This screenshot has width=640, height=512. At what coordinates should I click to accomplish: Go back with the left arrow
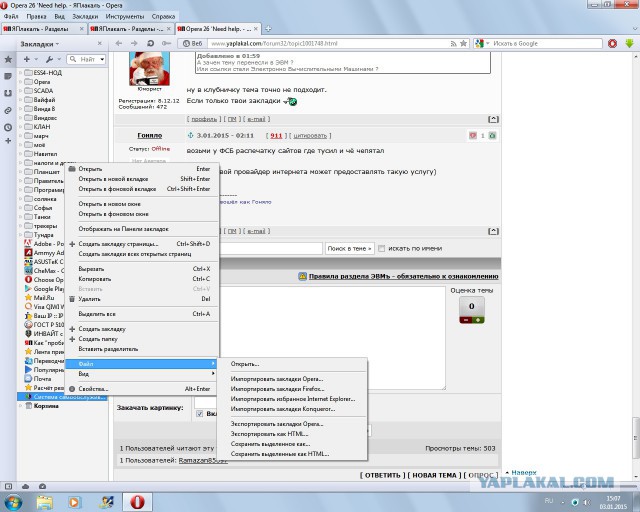point(119,43)
